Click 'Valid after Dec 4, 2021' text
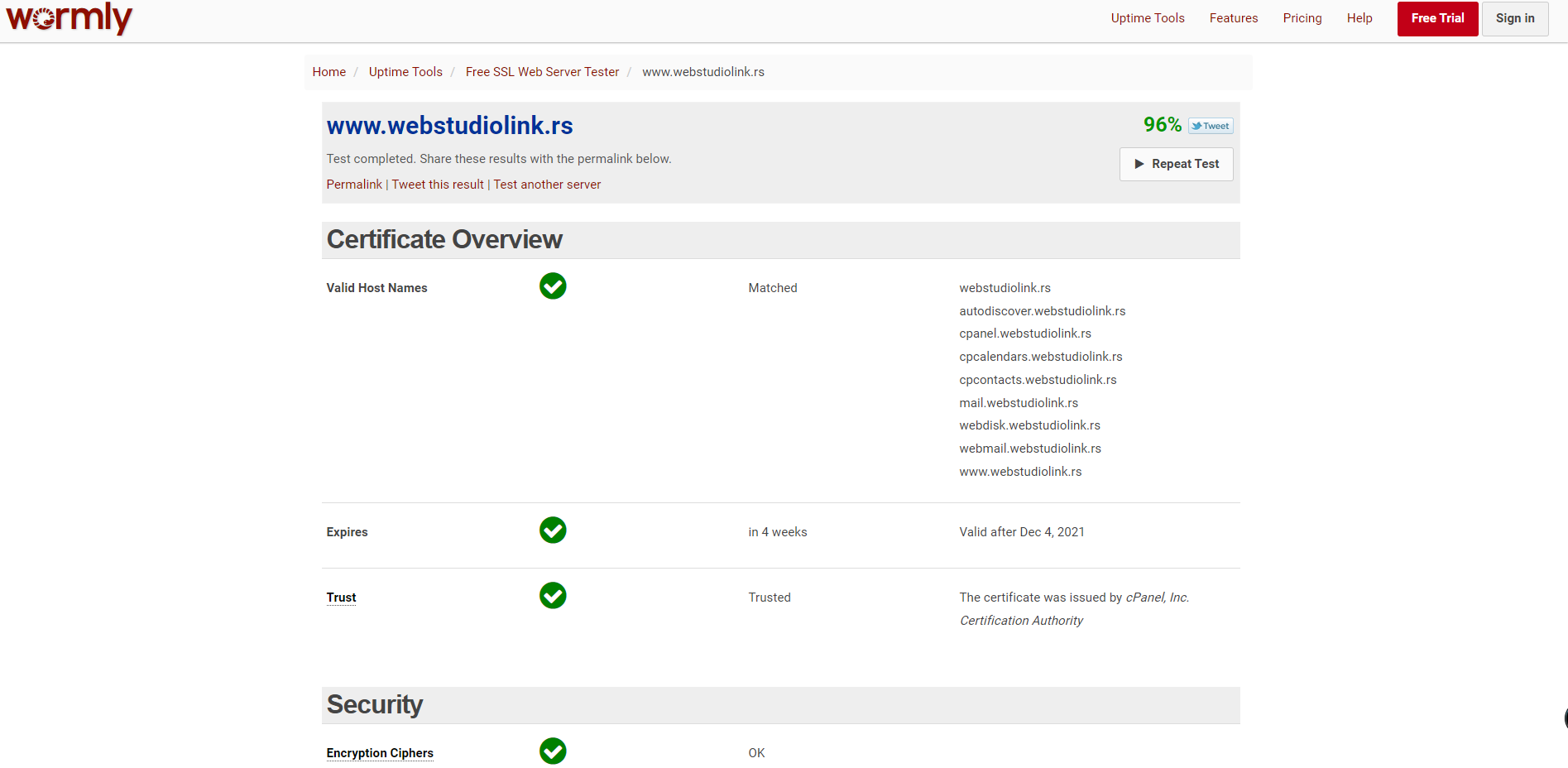The width and height of the screenshot is (1568, 768). [x=1022, y=532]
